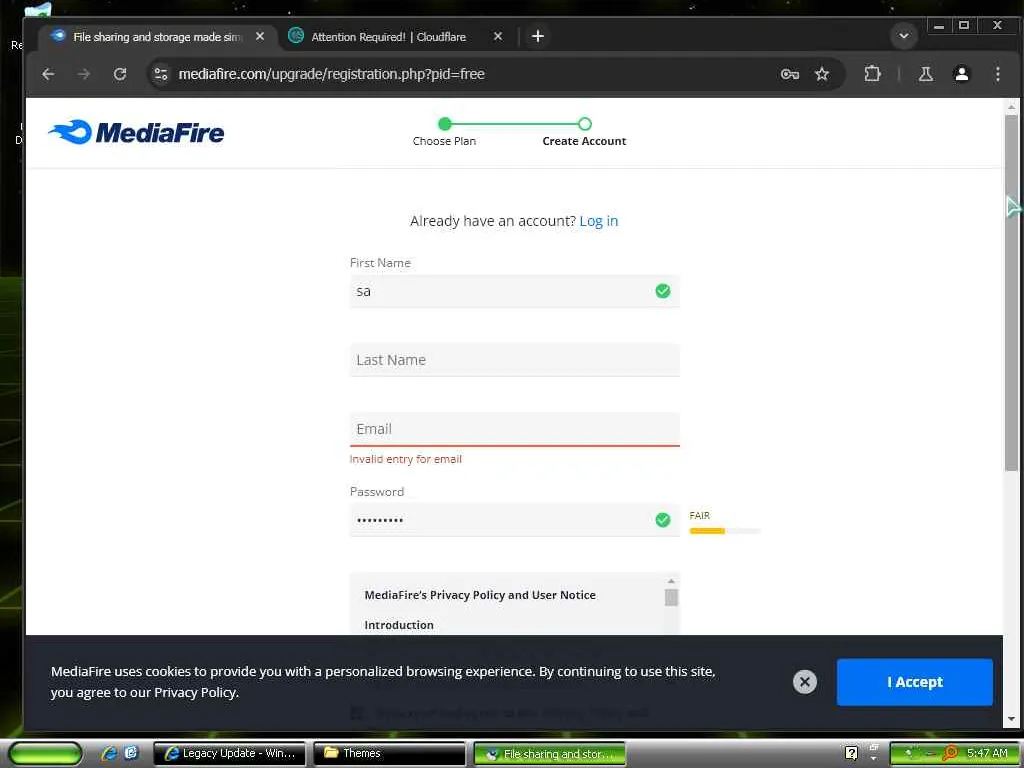Open the Chrome Labs flask icon
The width and height of the screenshot is (1024, 768).
coord(925,74)
